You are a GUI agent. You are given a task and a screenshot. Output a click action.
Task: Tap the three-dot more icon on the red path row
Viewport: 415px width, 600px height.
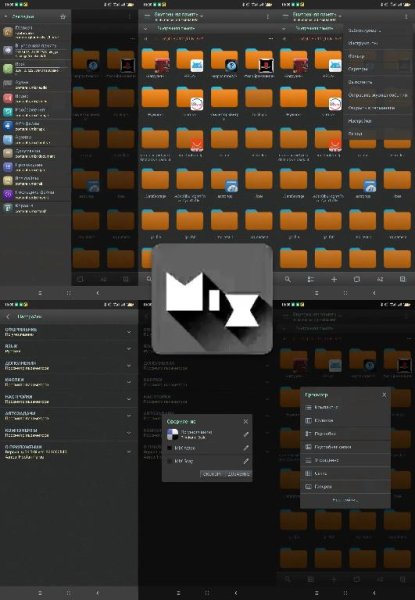(x=271, y=39)
